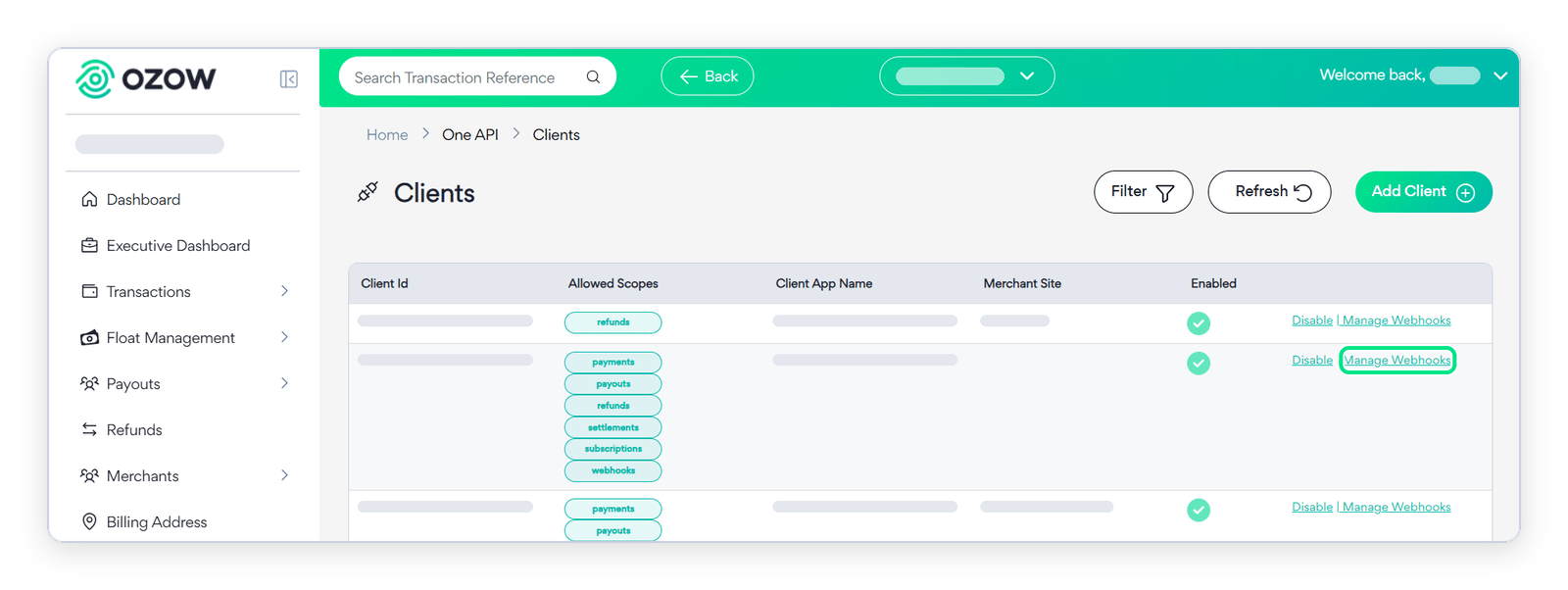Click the enabled checkmark in the last row
Image resolution: width=1568 pixels, height=590 pixels.
pyautogui.click(x=1199, y=510)
